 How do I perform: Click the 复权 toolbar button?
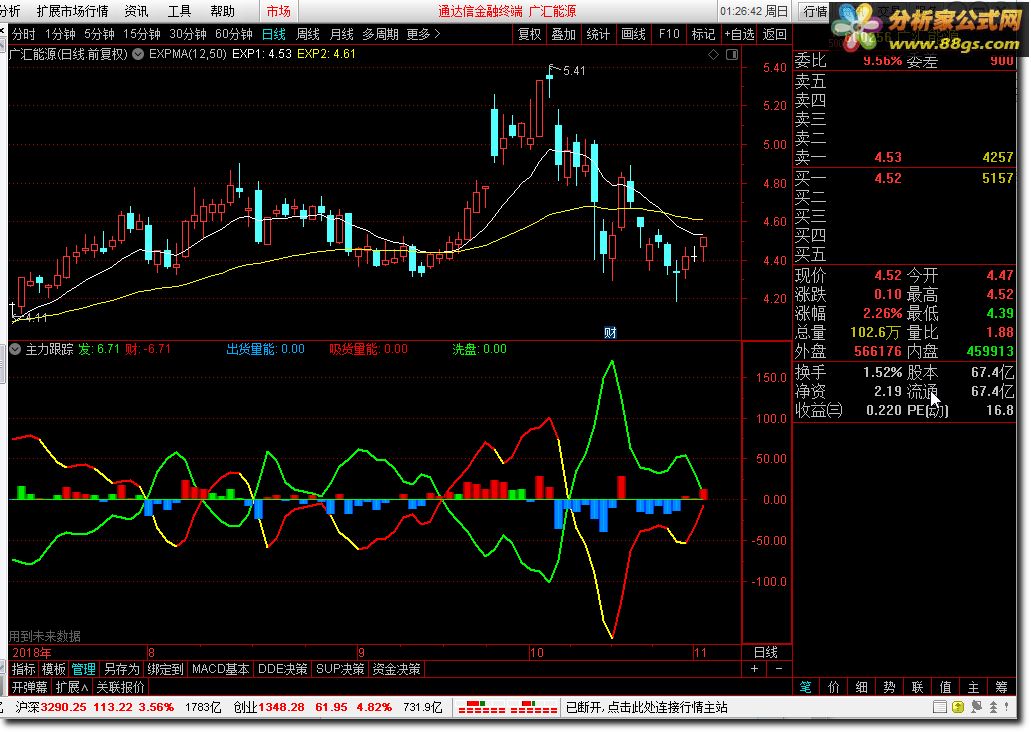(529, 34)
